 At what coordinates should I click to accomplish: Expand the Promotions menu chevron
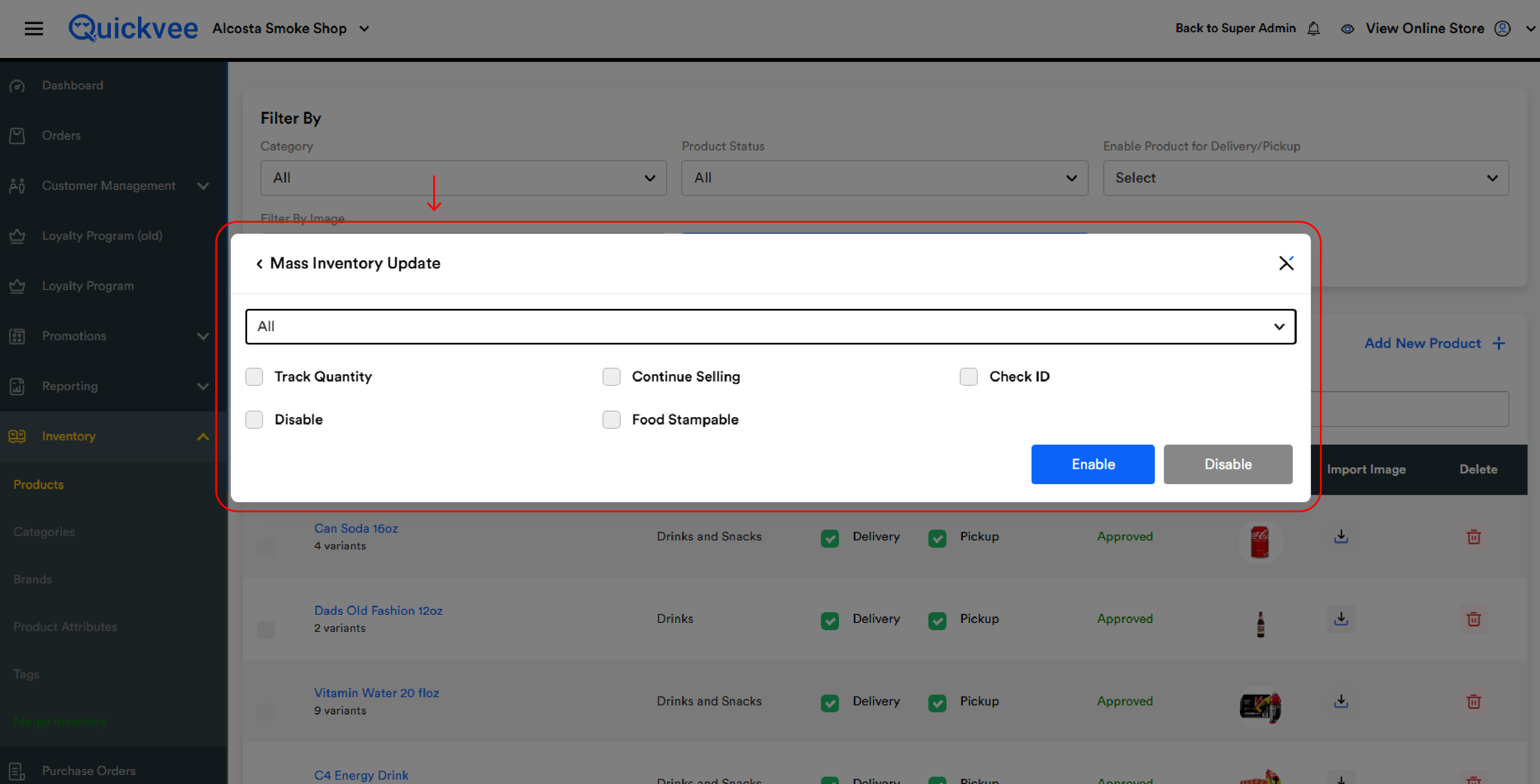[x=203, y=336]
